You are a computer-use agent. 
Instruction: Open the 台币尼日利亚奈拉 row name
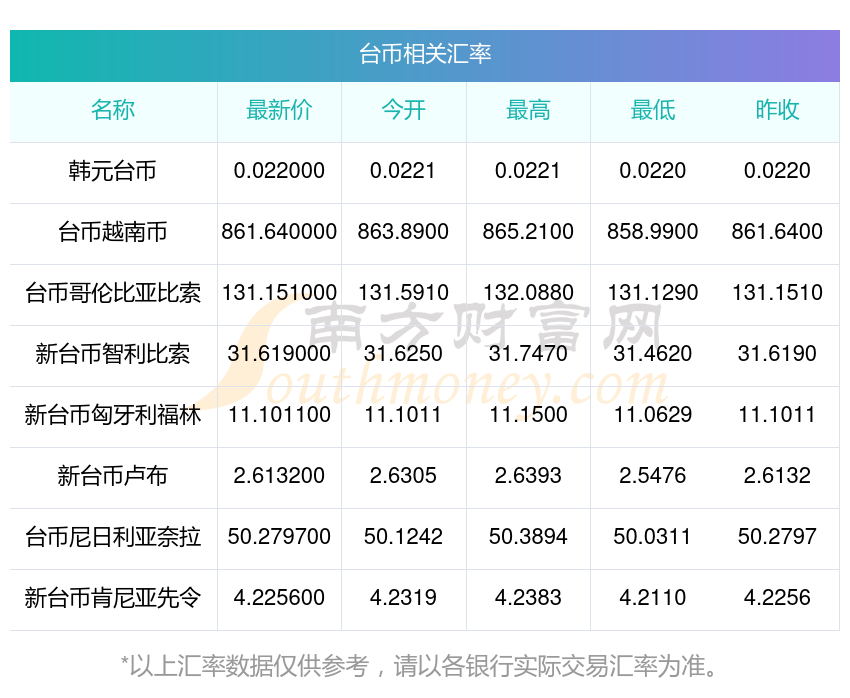coord(113,537)
